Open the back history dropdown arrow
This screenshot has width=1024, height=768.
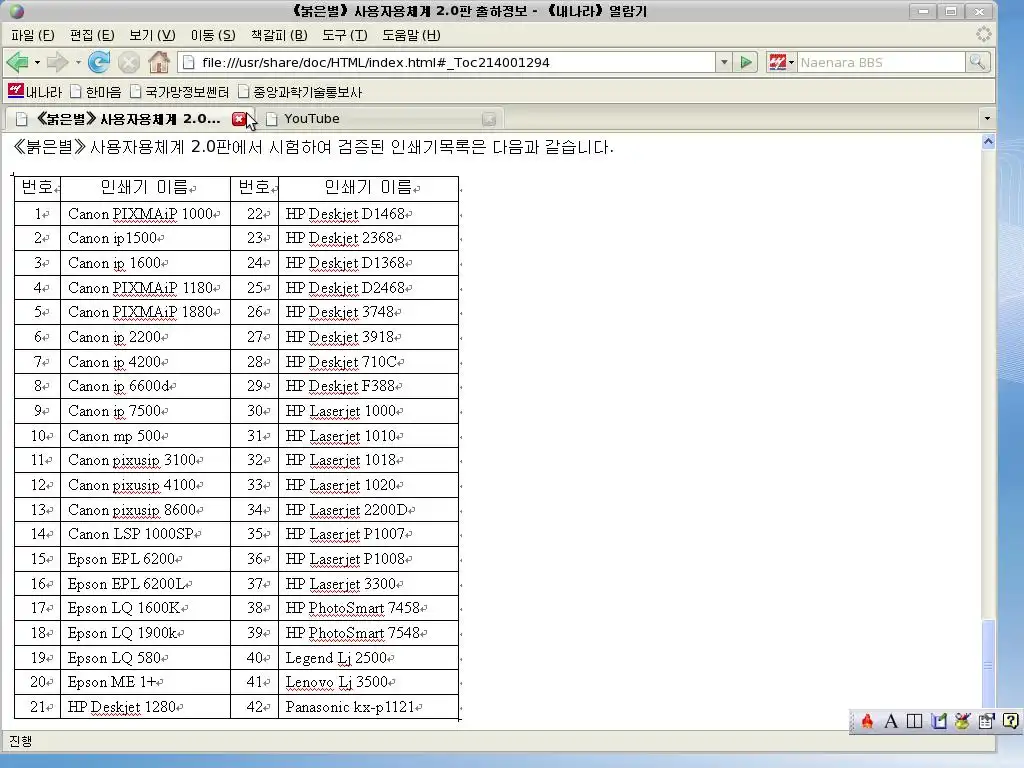[37, 63]
